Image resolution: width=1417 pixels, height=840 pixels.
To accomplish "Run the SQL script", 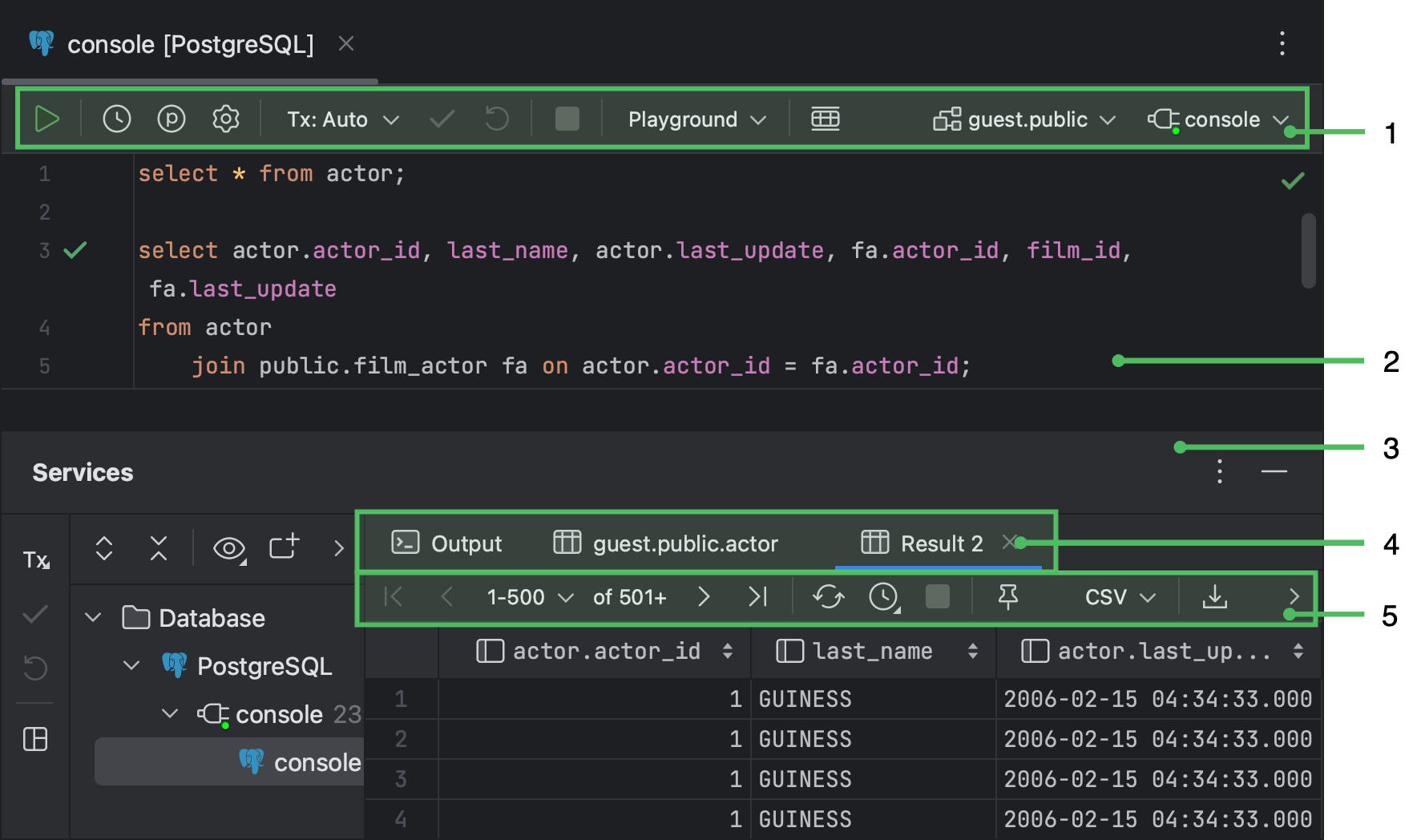I will [47, 119].
